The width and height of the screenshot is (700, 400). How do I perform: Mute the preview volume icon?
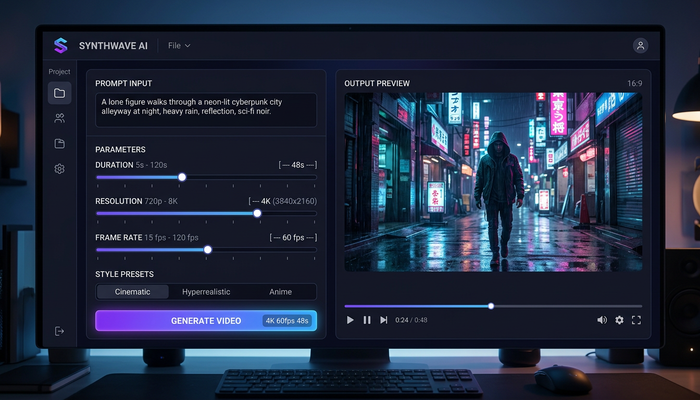tap(602, 320)
